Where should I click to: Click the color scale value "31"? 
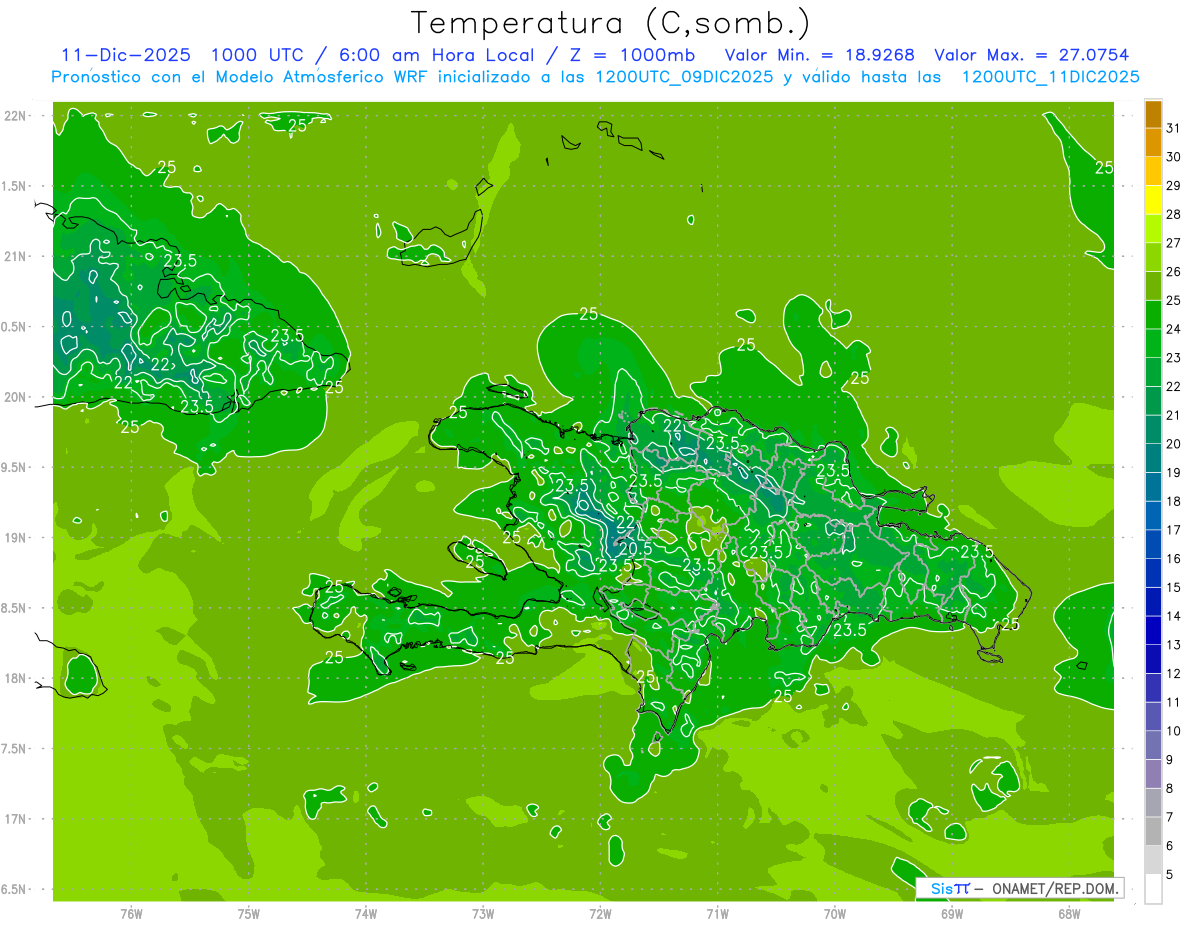1174,128
